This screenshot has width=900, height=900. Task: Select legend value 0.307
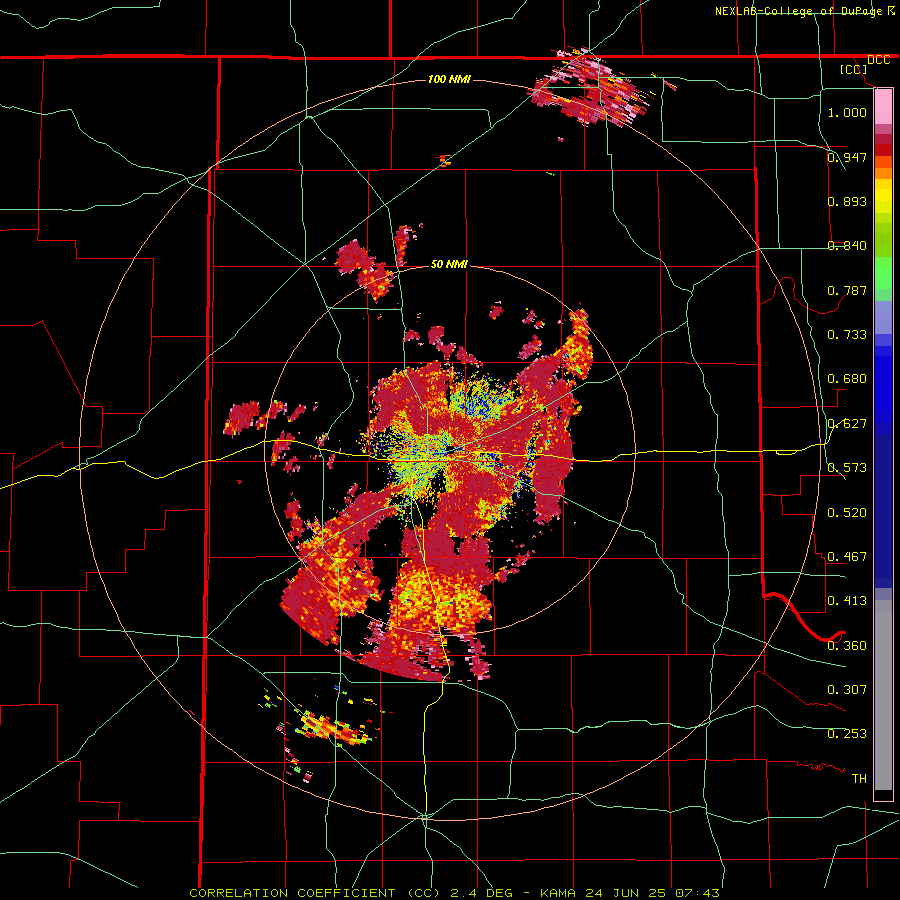click(x=847, y=689)
